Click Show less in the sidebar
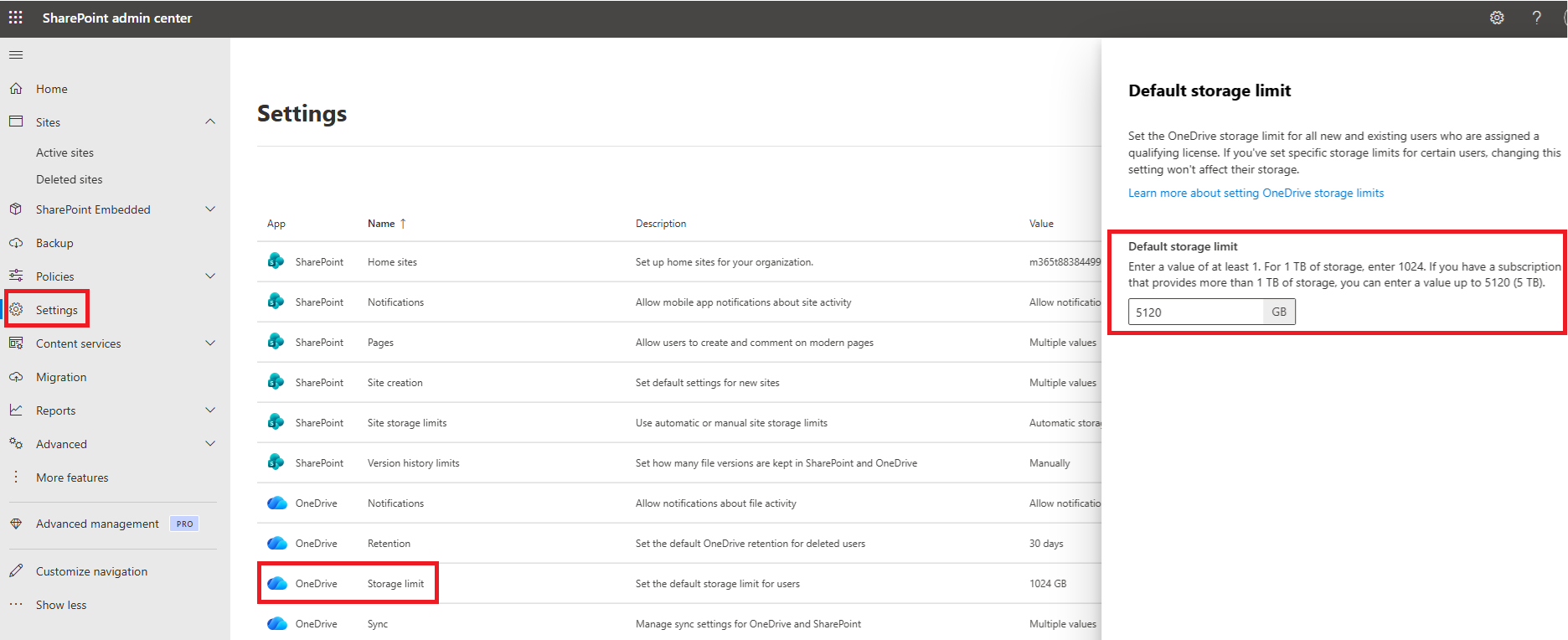The height and width of the screenshot is (640, 1568). tap(61, 605)
